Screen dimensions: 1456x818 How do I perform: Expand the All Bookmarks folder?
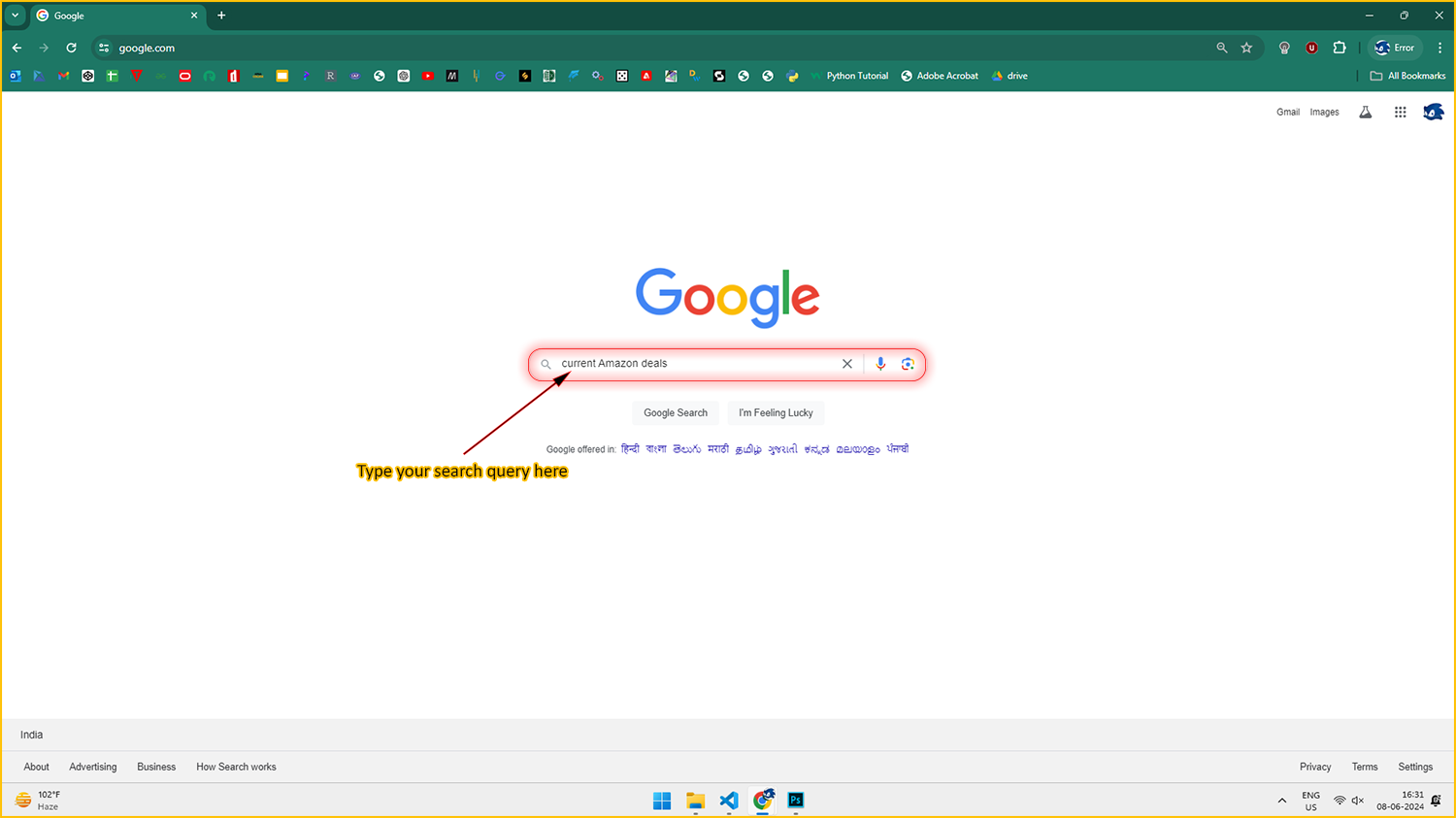click(1407, 76)
